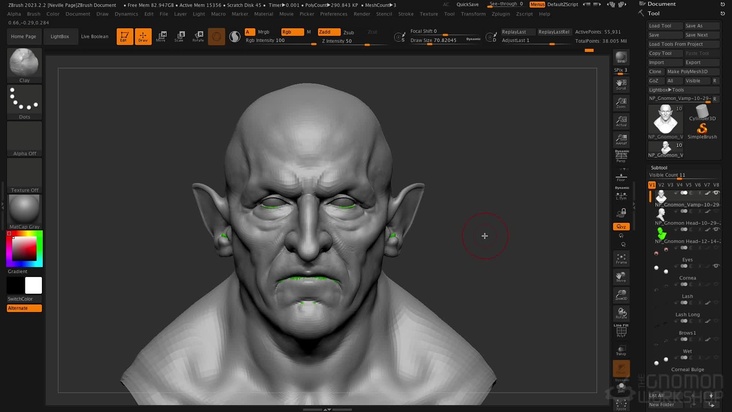Click the Rotate view icon in right shelf
This screenshot has width=732, height=412.
coord(621,313)
